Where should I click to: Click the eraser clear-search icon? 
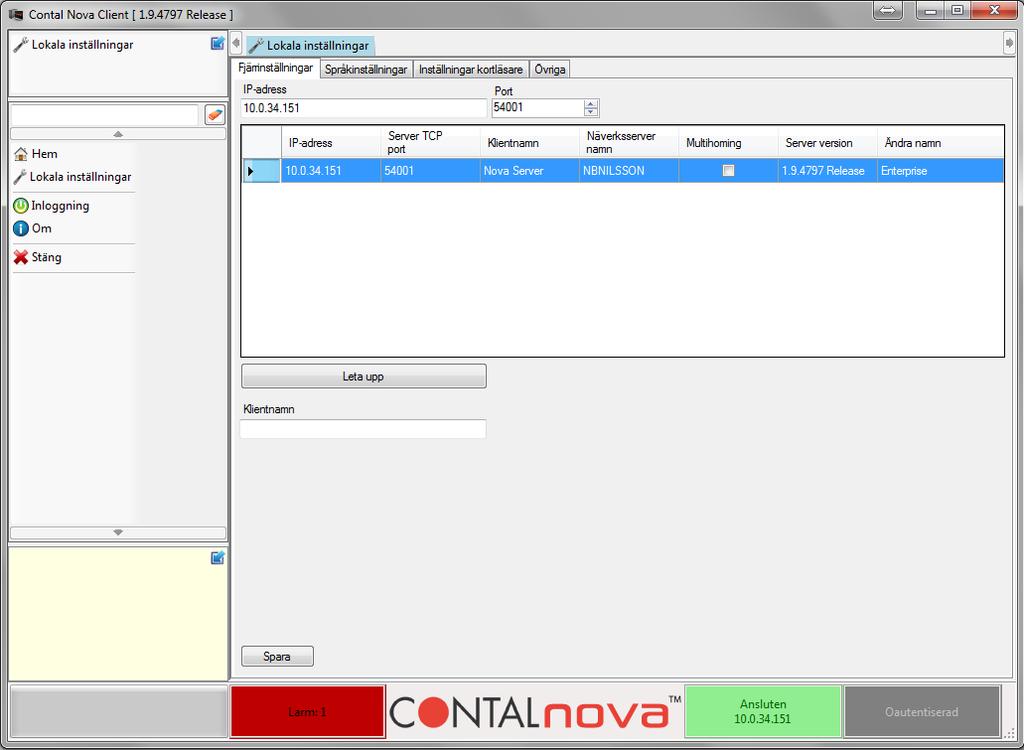215,114
